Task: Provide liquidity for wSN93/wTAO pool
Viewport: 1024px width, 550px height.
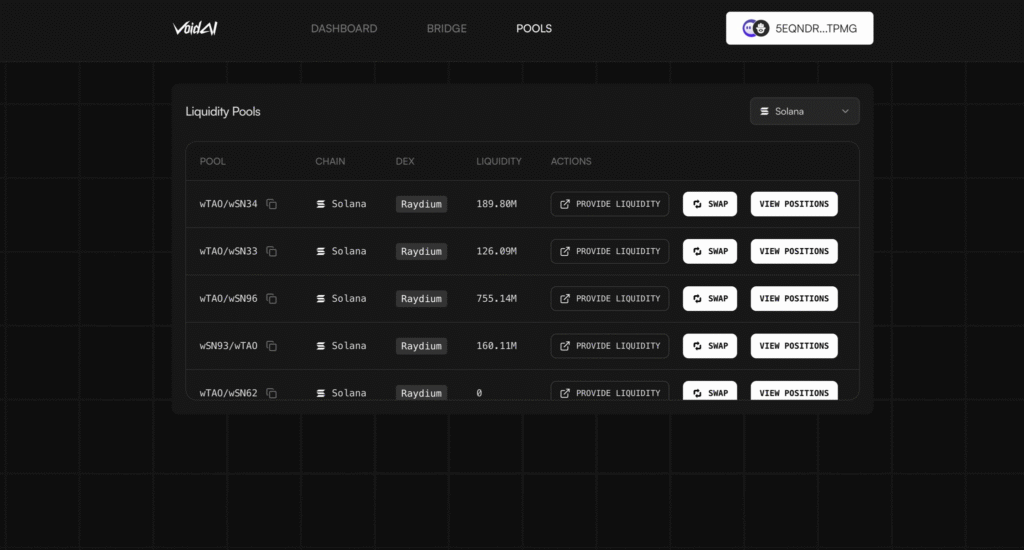Action: [610, 346]
